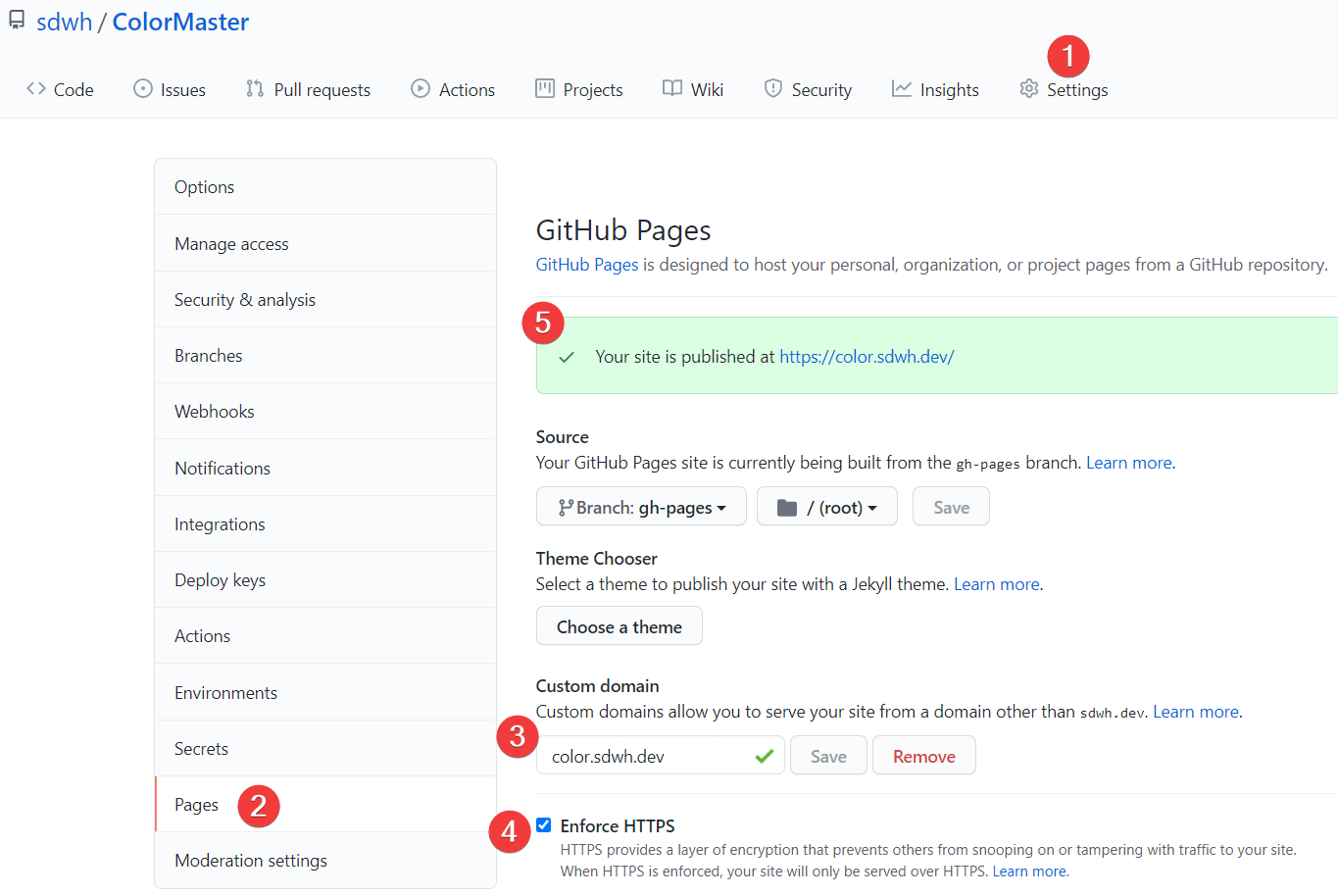Open the Wiki tab
The image size is (1338, 896).
tap(693, 89)
